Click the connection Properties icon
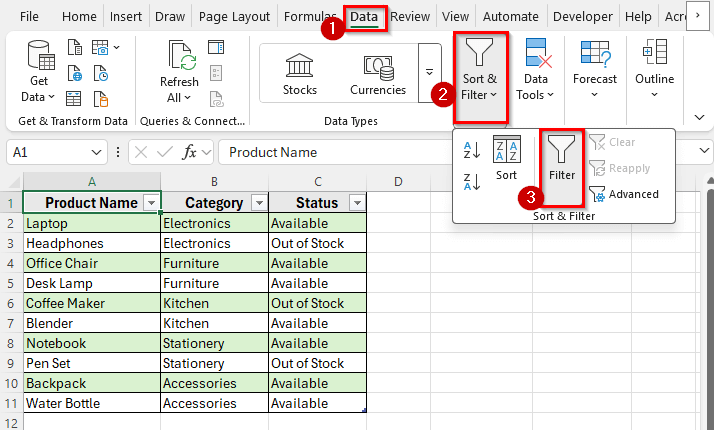 (x=216, y=73)
